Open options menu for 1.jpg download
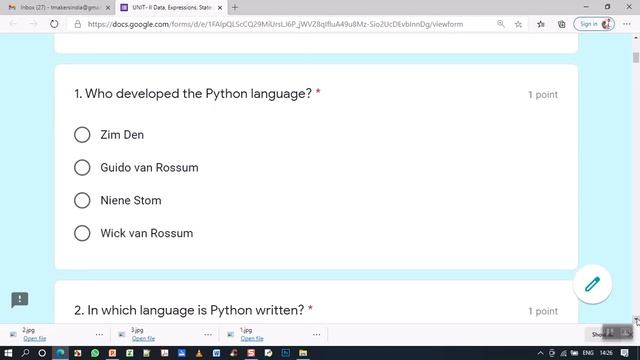 pyautogui.click(x=316, y=334)
